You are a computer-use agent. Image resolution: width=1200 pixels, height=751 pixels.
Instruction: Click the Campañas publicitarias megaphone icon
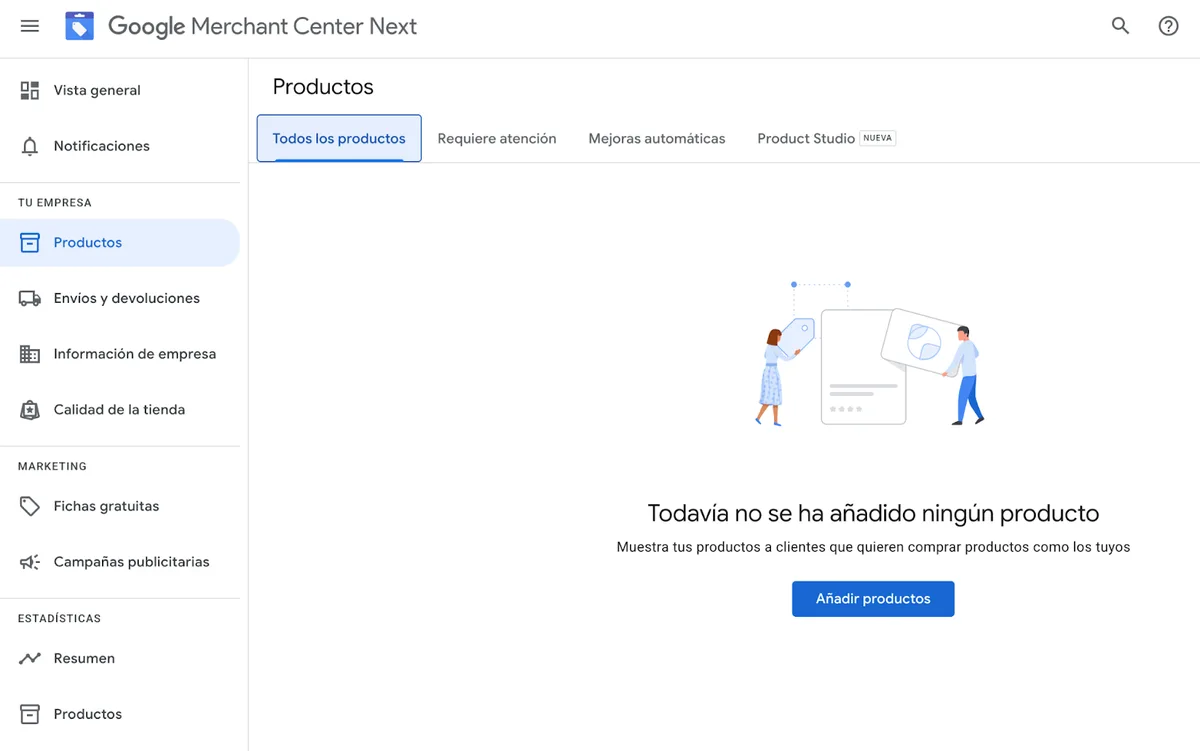tap(30, 562)
